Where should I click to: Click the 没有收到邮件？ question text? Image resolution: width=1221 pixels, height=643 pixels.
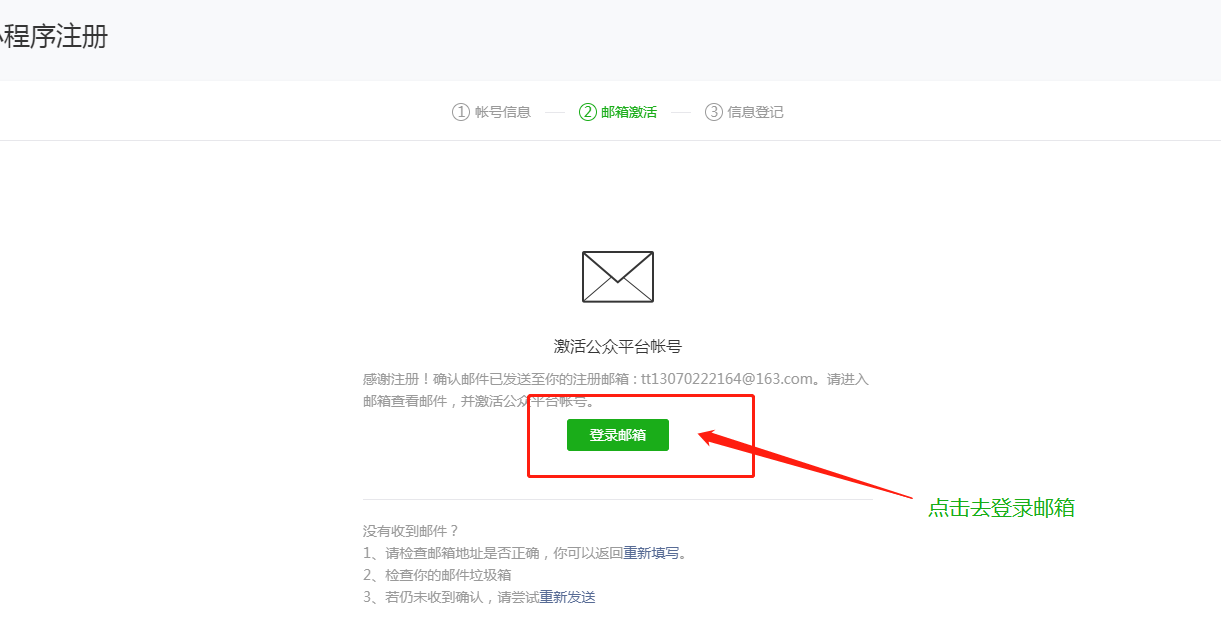click(411, 530)
